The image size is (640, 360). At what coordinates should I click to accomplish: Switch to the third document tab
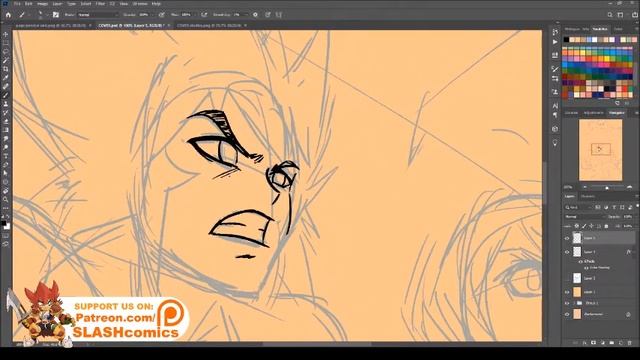[209, 25]
